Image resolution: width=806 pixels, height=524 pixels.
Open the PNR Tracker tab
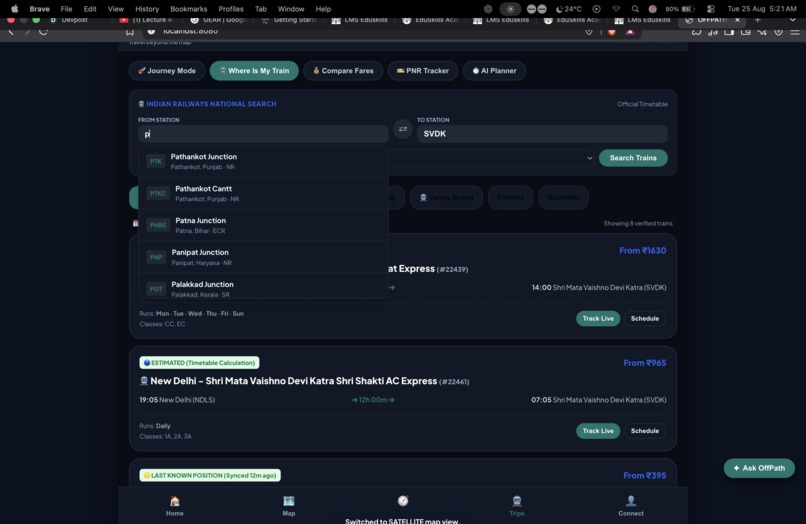tap(423, 71)
